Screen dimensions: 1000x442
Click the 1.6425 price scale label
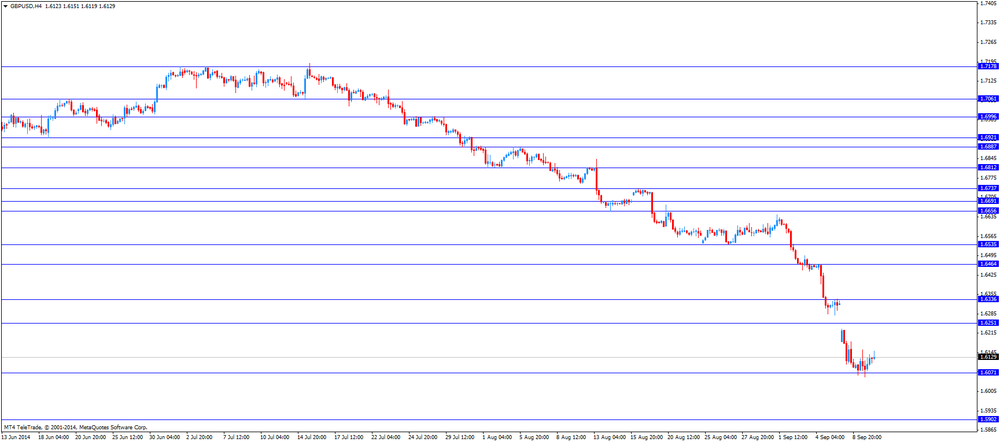(987, 275)
